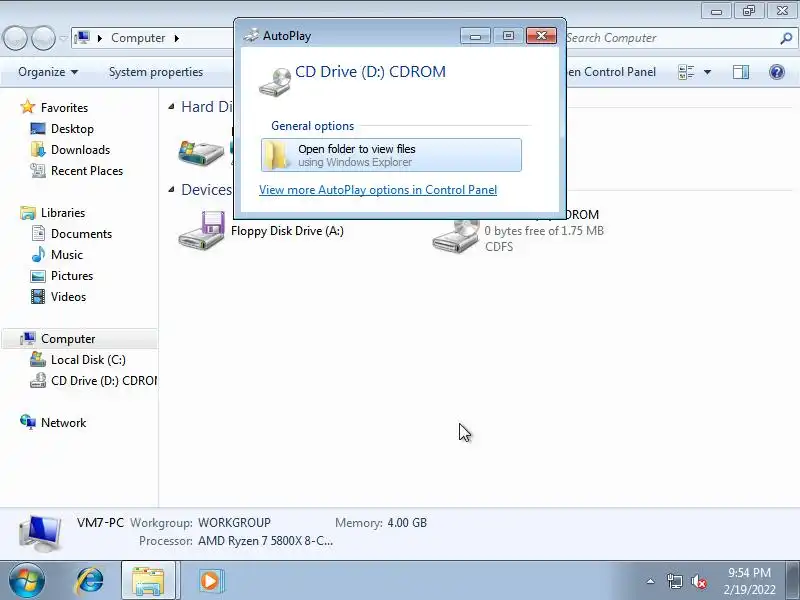Click the Show desktop strip
800x600 pixels.
coord(794,581)
